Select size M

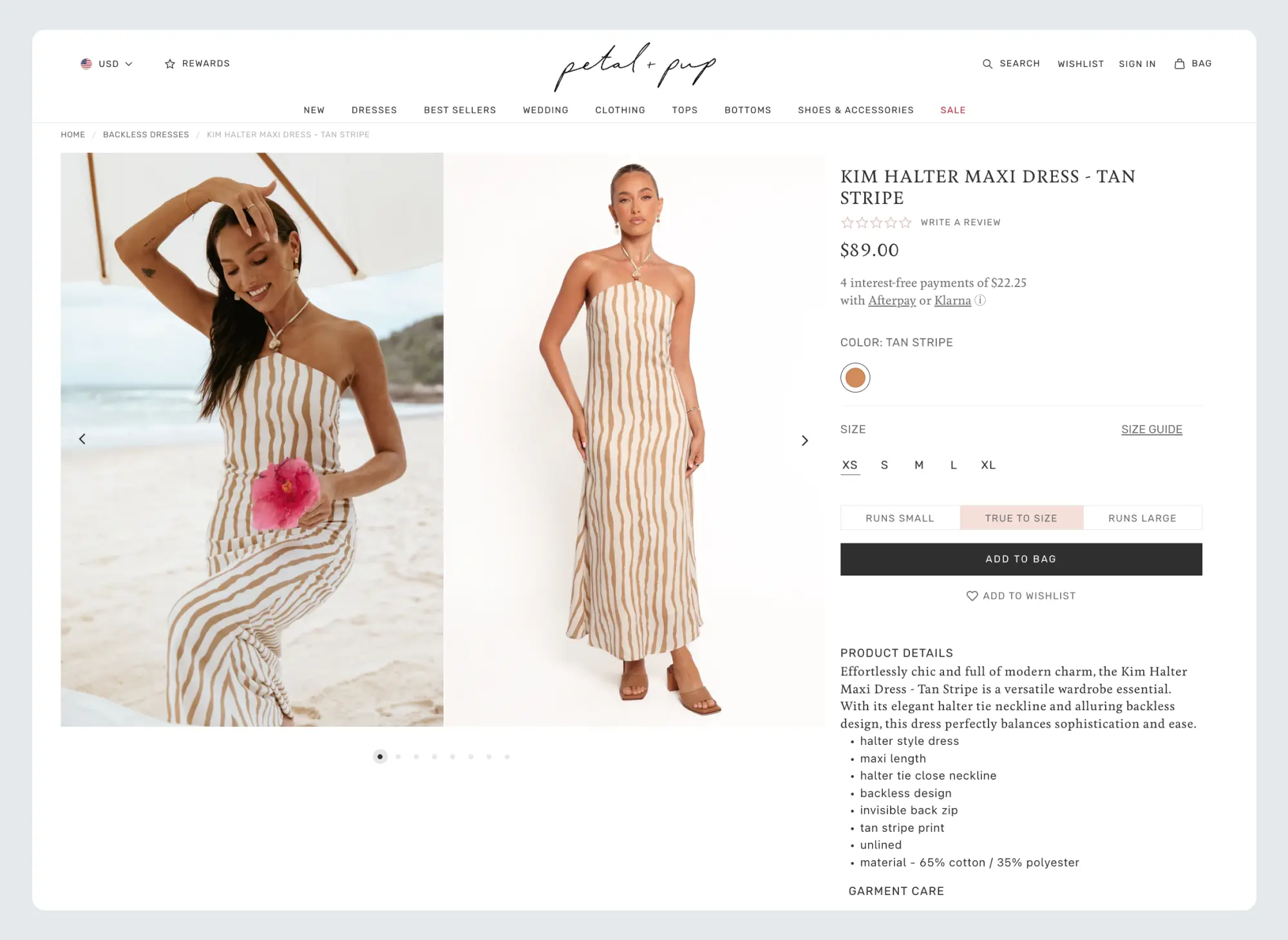pyautogui.click(x=919, y=465)
